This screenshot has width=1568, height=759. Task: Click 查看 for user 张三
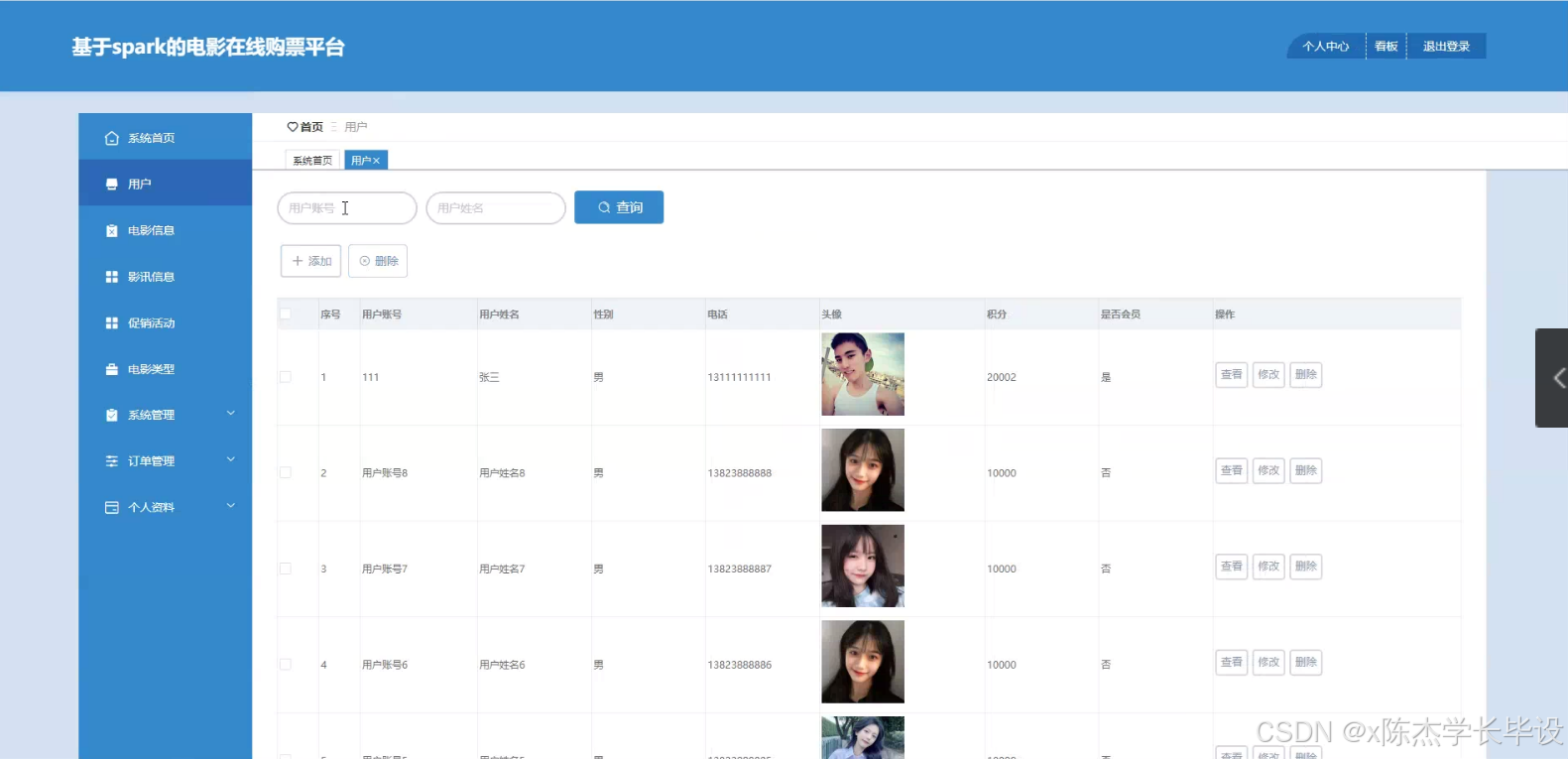coord(1232,375)
